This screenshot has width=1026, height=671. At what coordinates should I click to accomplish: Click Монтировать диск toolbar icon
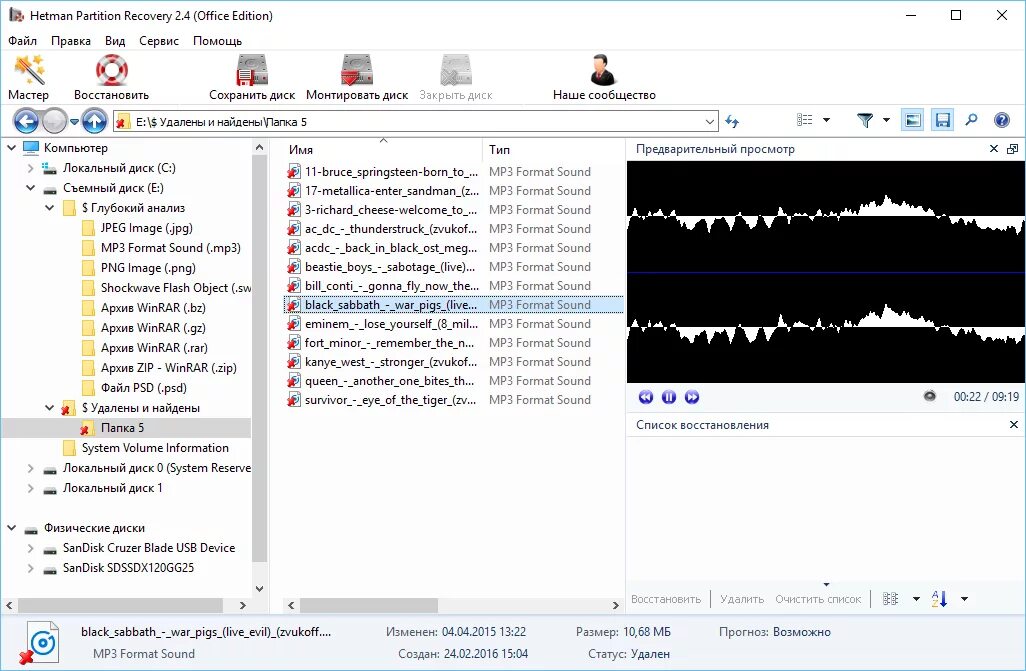click(x=357, y=71)
